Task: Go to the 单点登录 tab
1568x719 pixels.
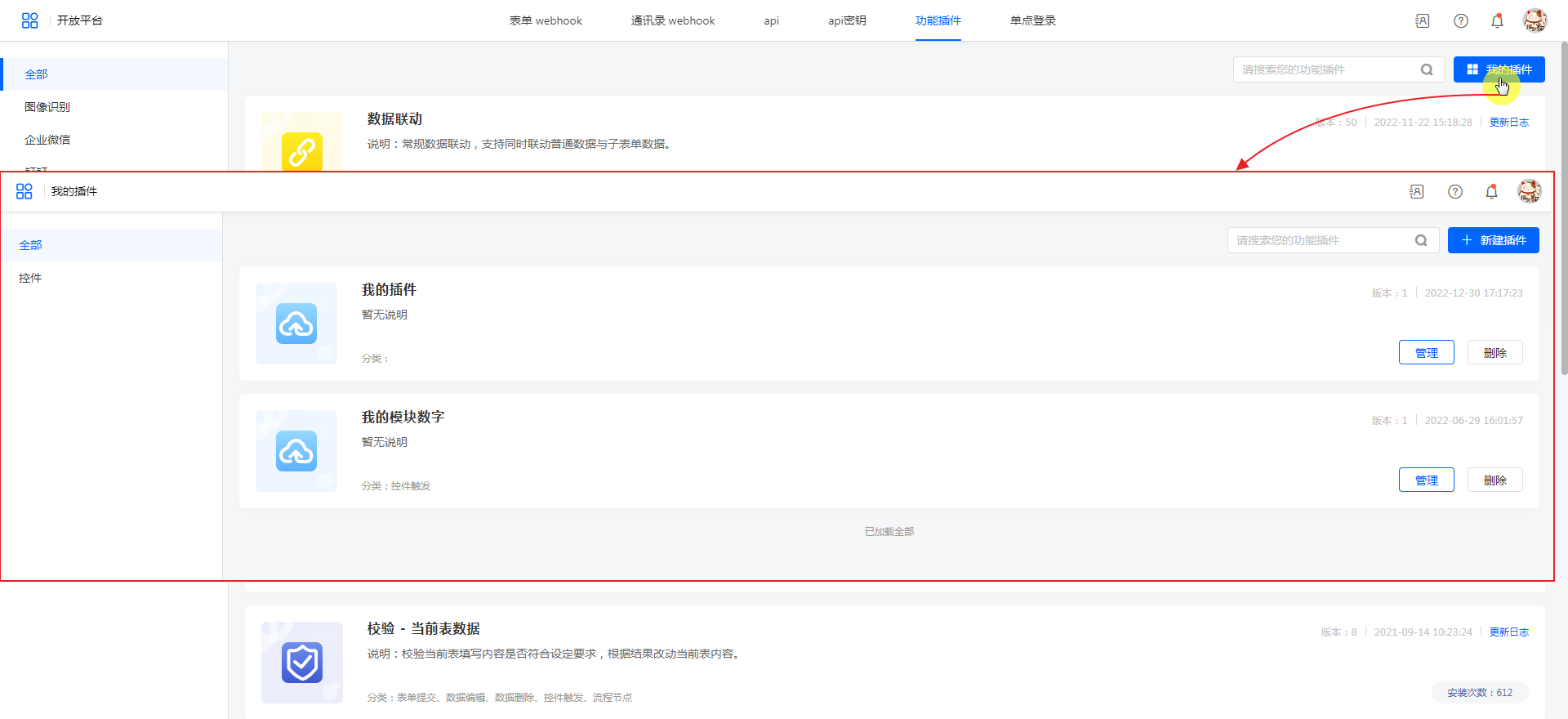Action: (x=1032, y=20)
